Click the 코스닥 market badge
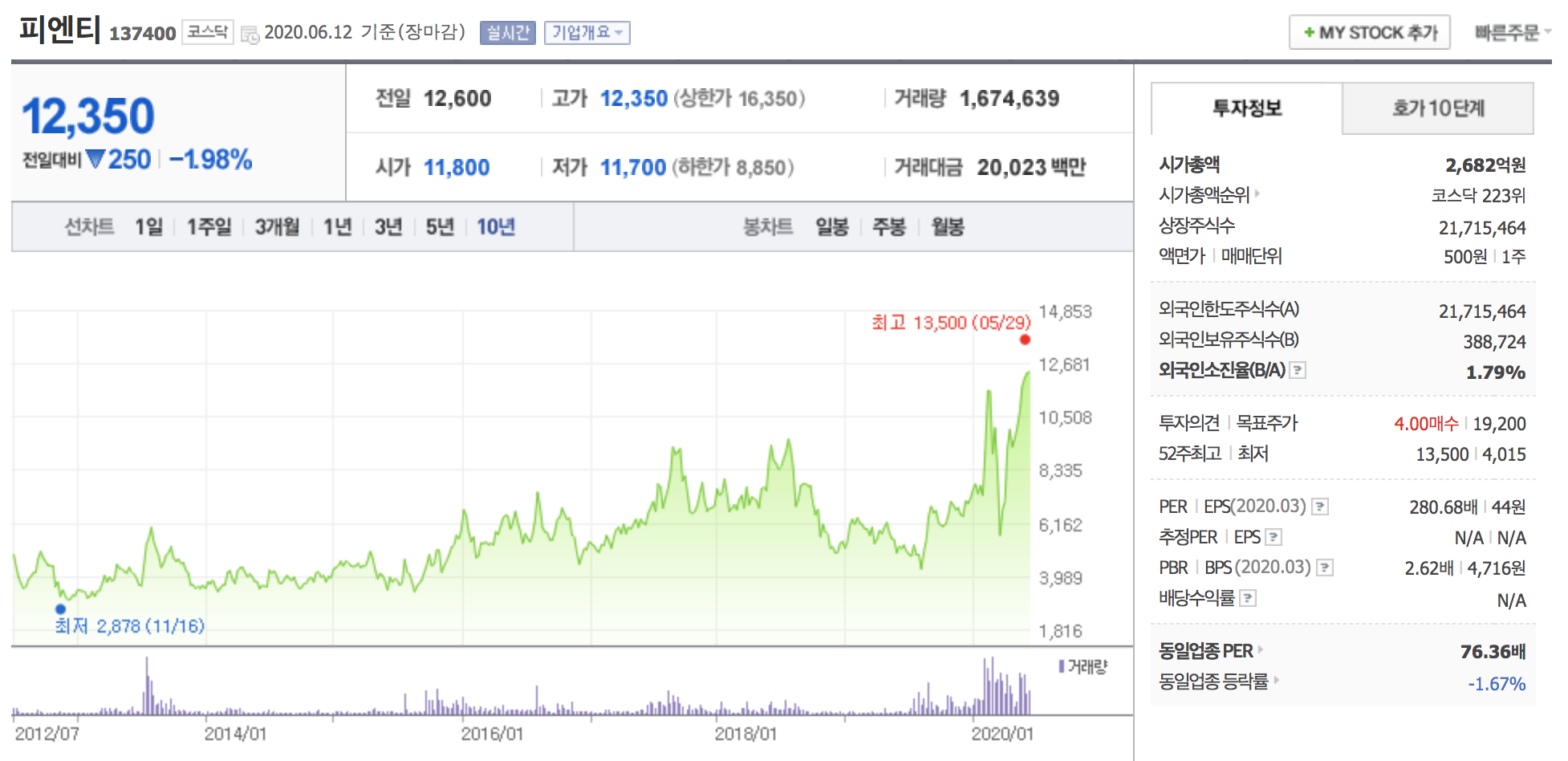1568x761 pixels. click(208, 32)
